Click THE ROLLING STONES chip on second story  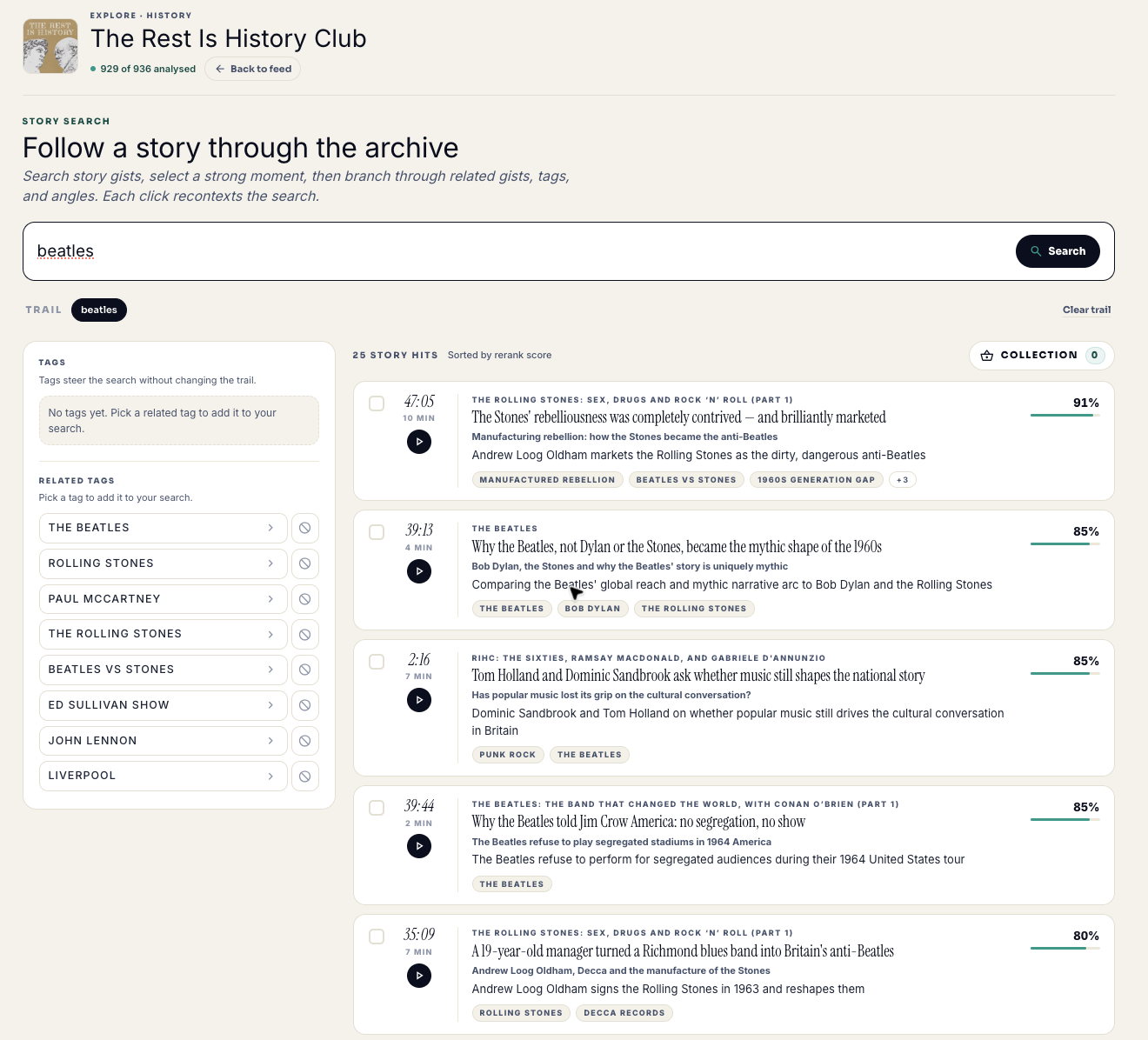tap(694, 609)
